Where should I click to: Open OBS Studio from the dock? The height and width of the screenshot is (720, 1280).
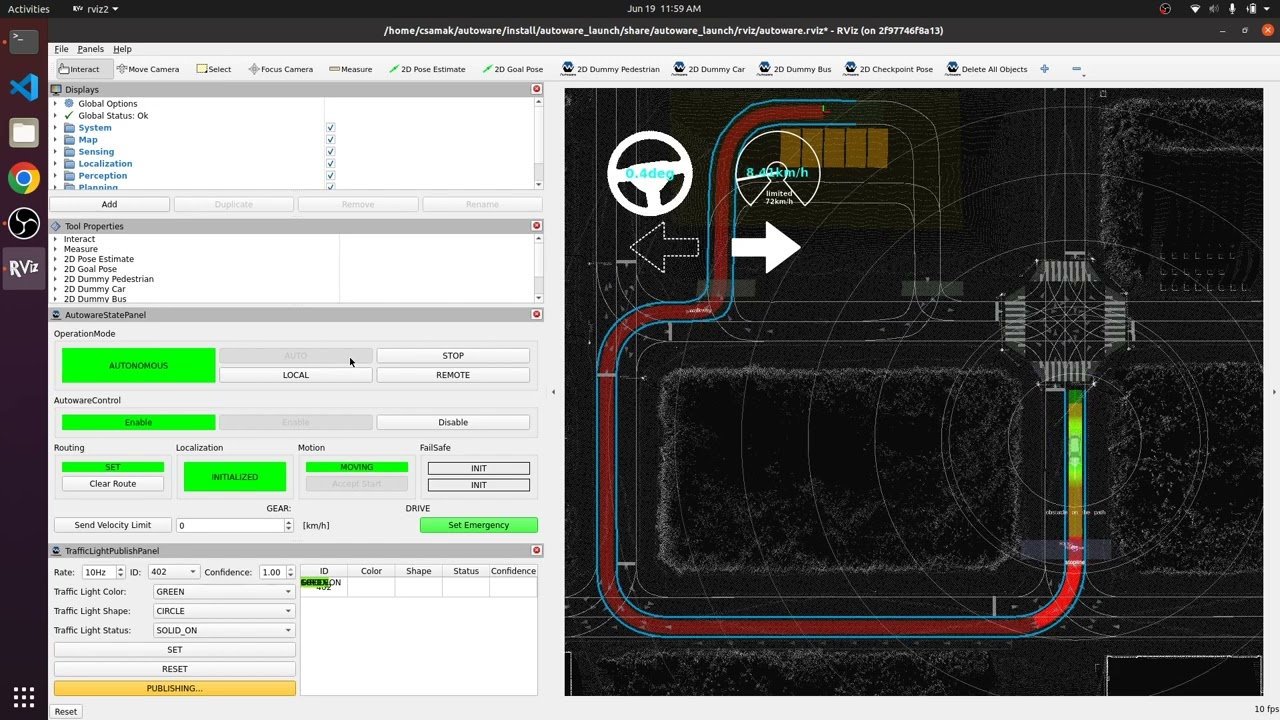pos(24,224)
